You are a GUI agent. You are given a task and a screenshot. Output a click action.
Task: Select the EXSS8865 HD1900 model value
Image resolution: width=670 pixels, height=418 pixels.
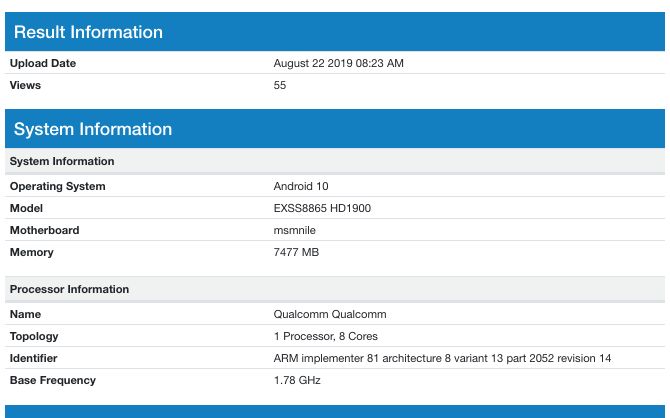pos(320,209)
